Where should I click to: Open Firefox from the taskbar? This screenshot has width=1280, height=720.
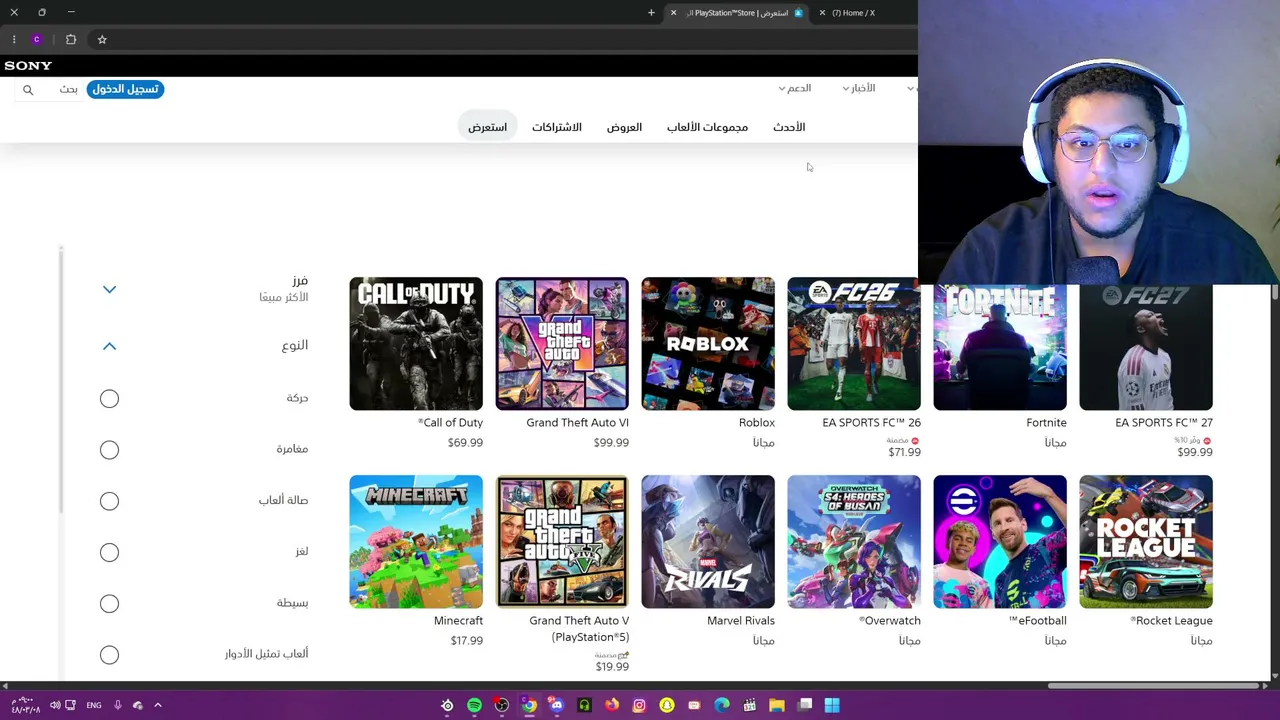(x=612, y=705)
